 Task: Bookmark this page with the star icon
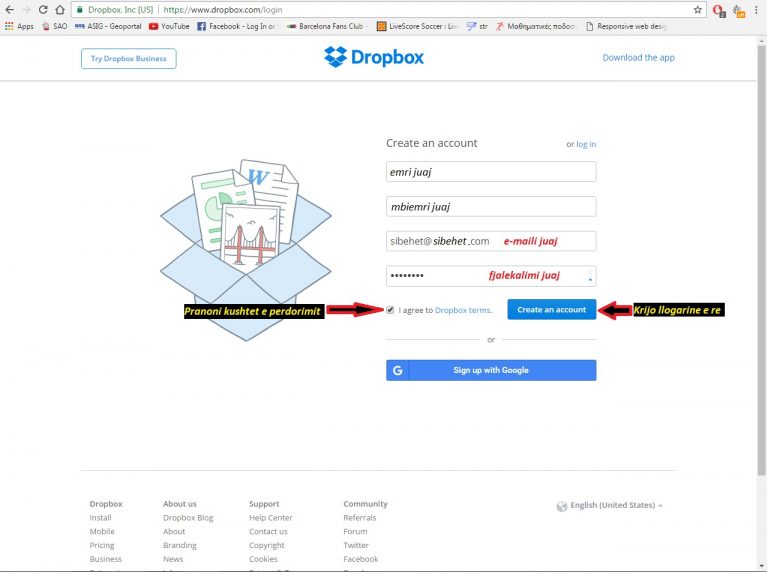point(697,10)
